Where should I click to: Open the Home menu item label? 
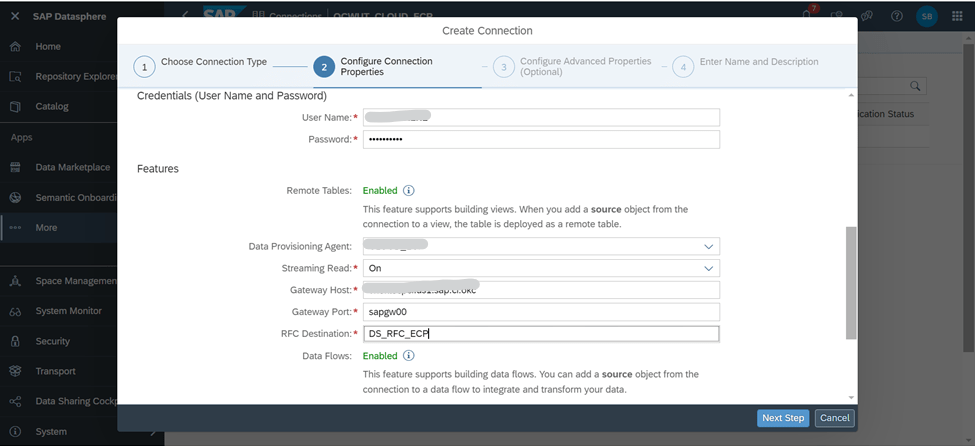(48, 47)
